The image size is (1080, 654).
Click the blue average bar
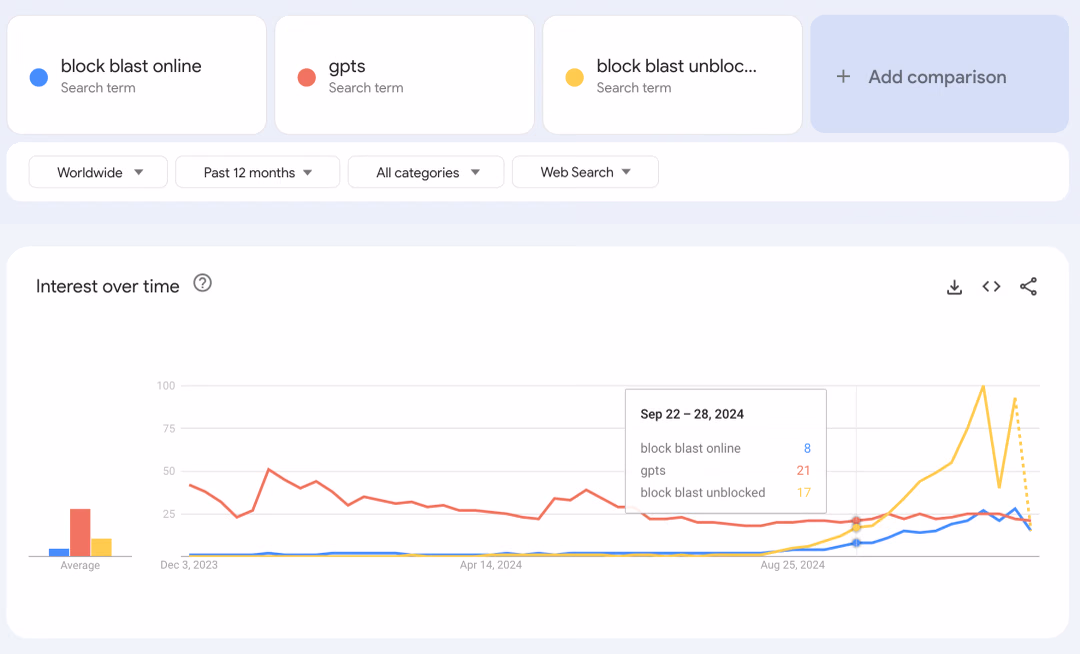59,552
